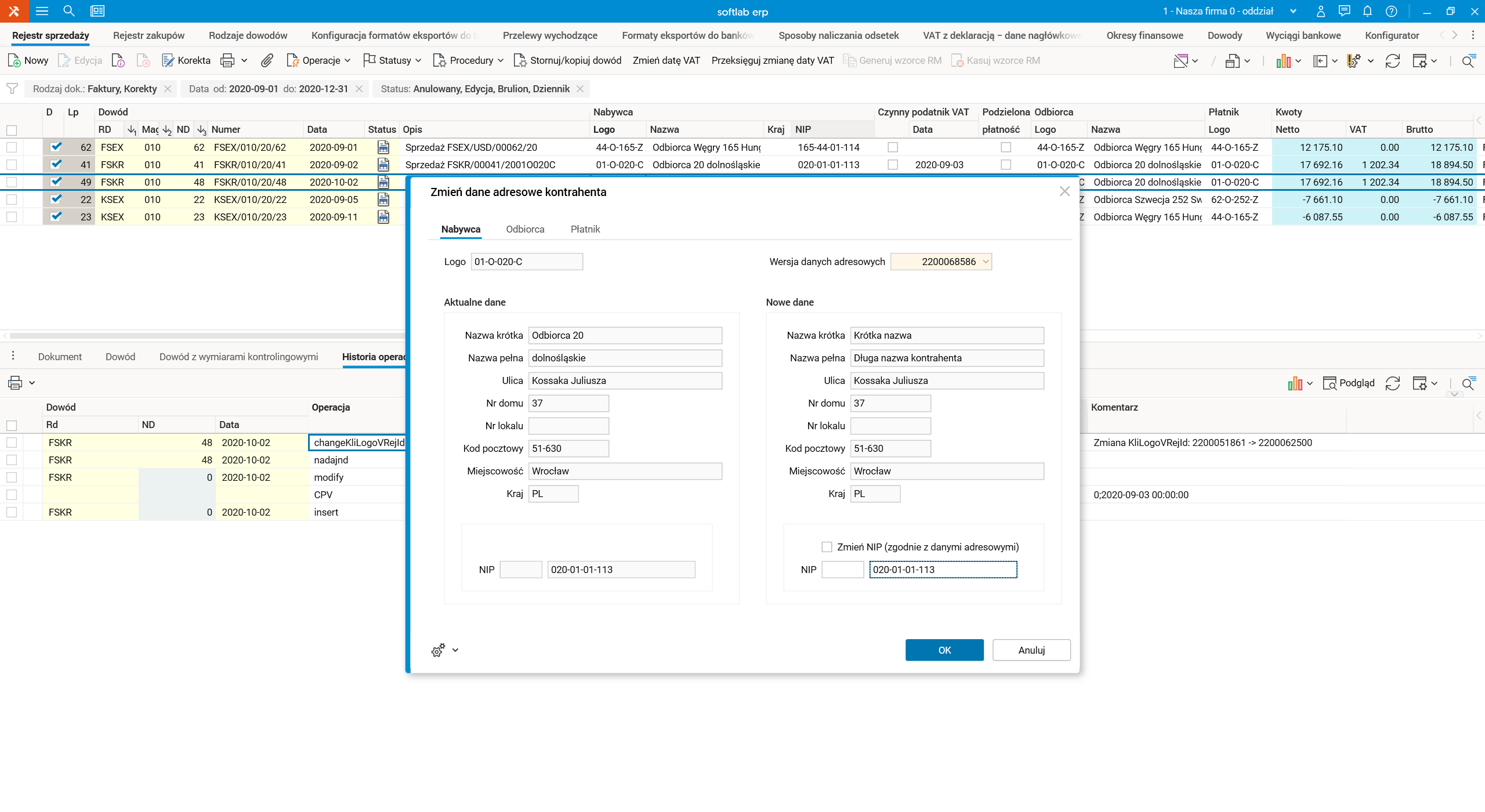Open the notifications bell icon
Image resolution: width=1485 pixels, height=812 pixels.
tap(1367, 11)
